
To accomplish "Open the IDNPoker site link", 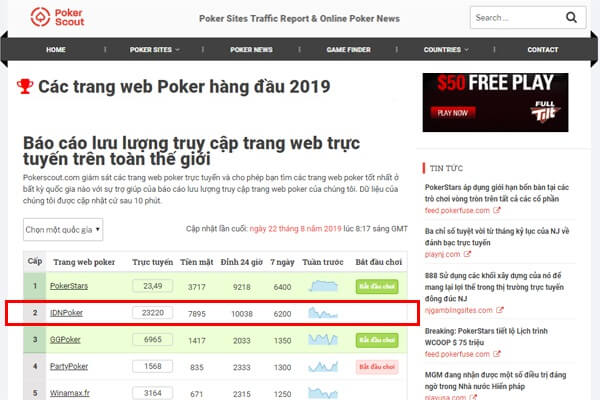I will 66,313.
